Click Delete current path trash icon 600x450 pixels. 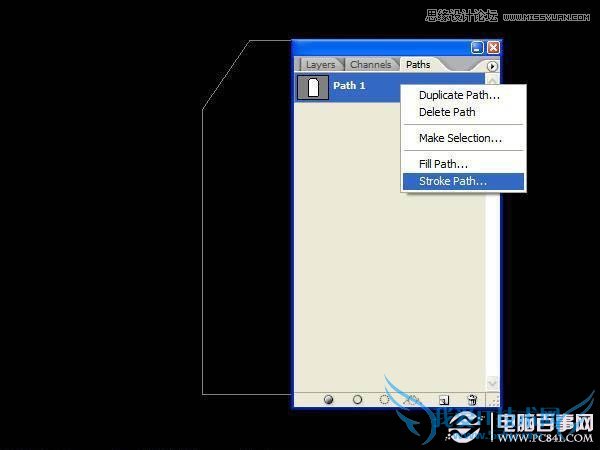[x=472, y=399]
